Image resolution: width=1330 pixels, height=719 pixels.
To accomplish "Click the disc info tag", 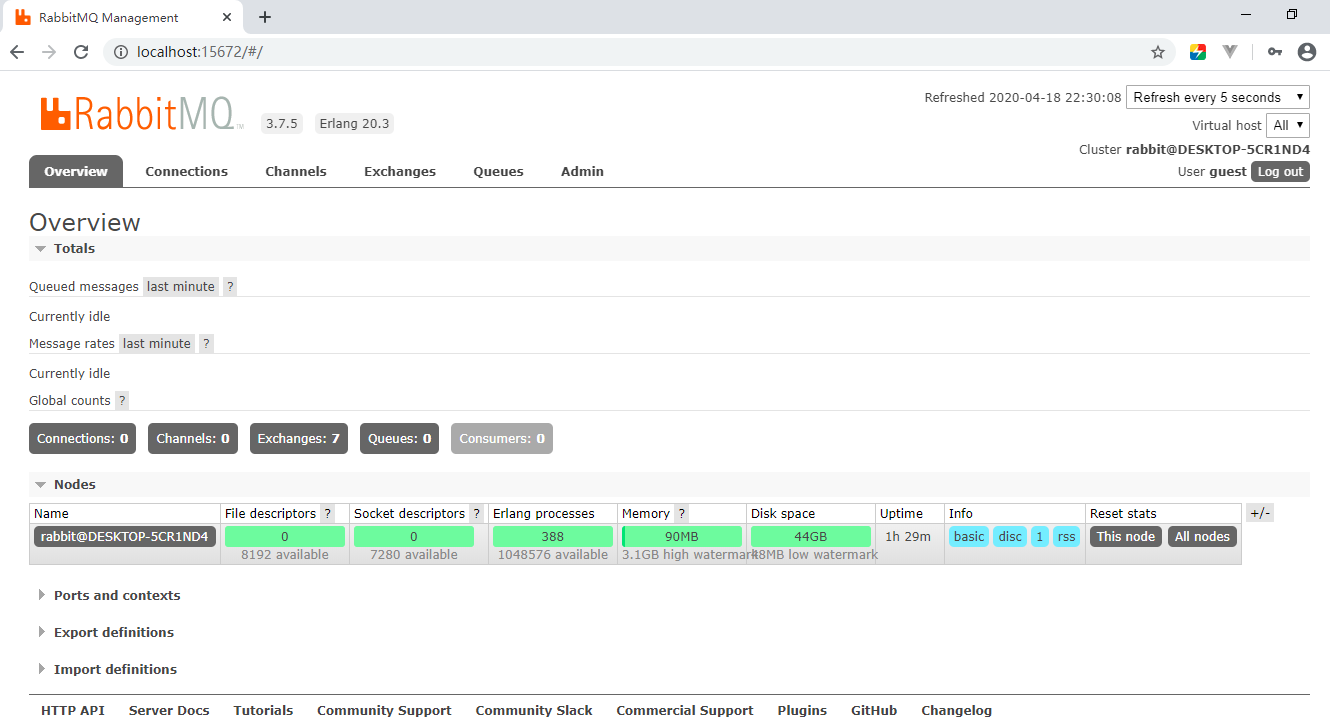I will click(x=1011, y=537).
